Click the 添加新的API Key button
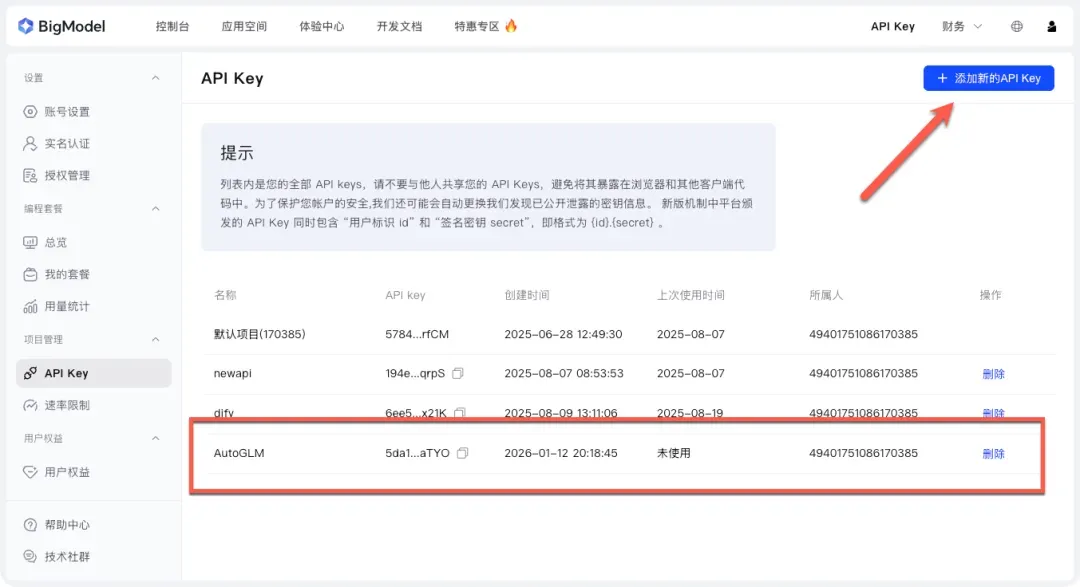Screen dimensions: 1080x587 click(x=988, y=78)
